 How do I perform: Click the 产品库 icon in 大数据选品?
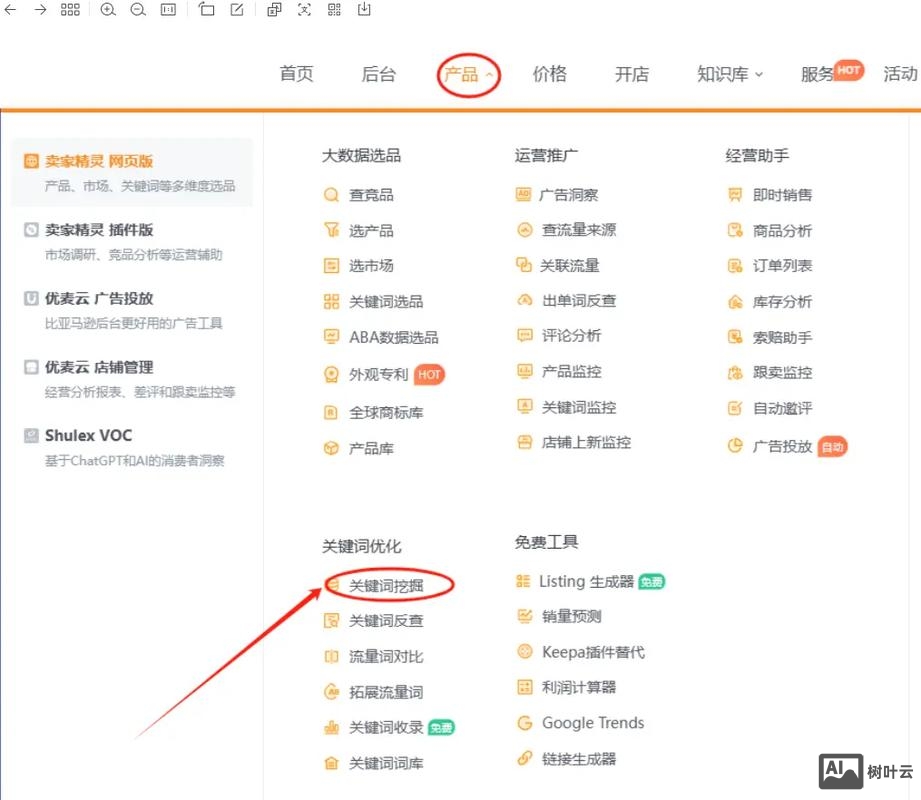tap(331, 448)
